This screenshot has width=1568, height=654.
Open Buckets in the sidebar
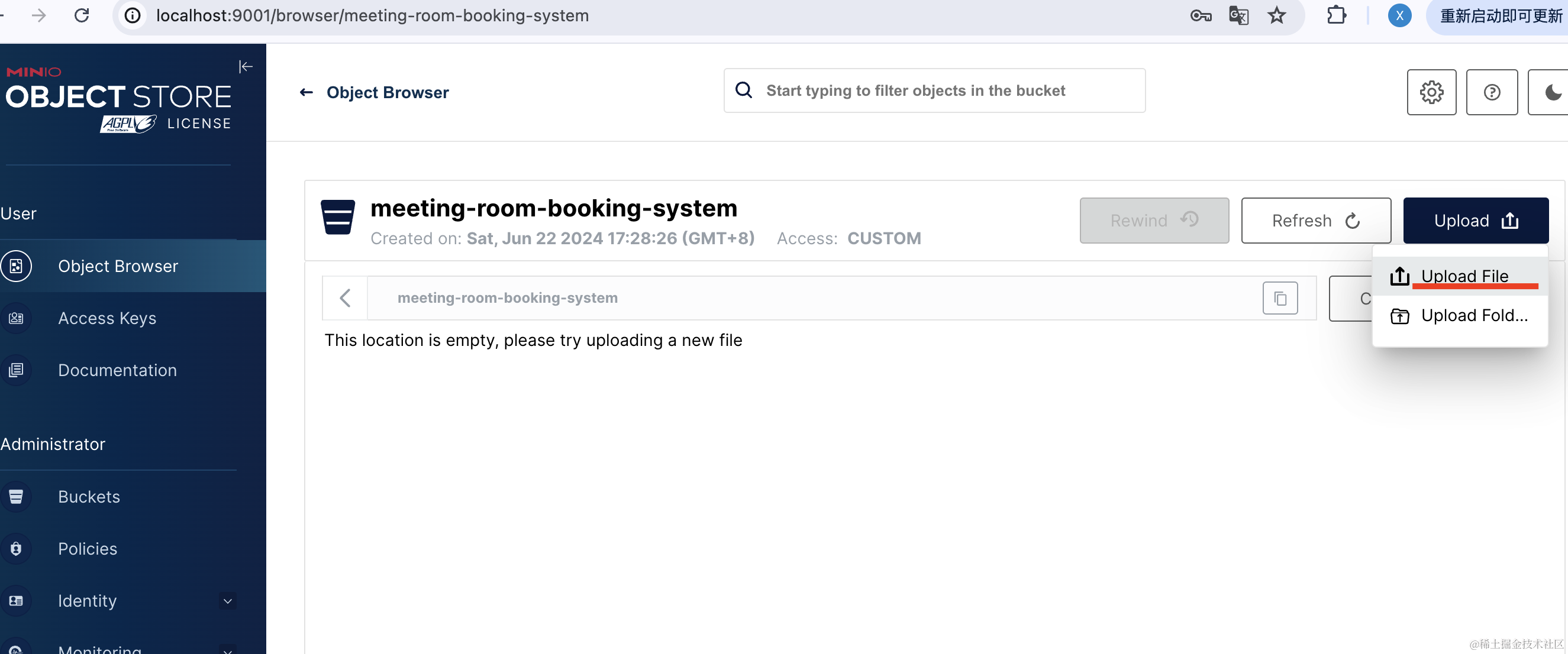(89, 497)
